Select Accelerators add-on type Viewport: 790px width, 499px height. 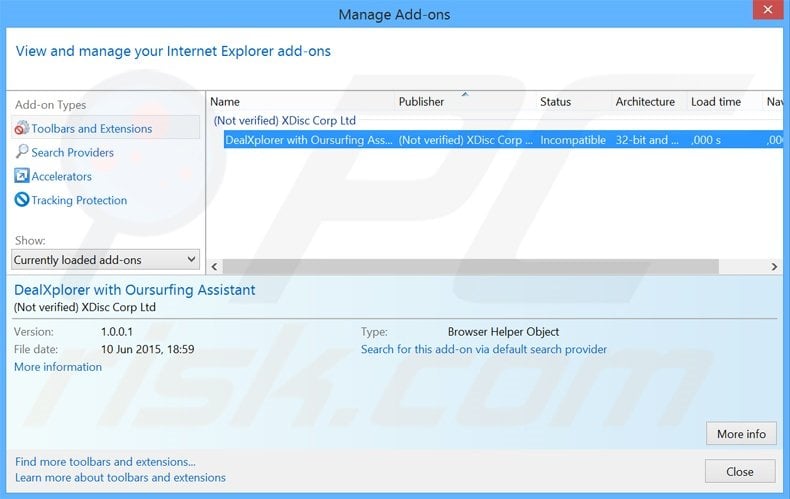coord(61,176)
